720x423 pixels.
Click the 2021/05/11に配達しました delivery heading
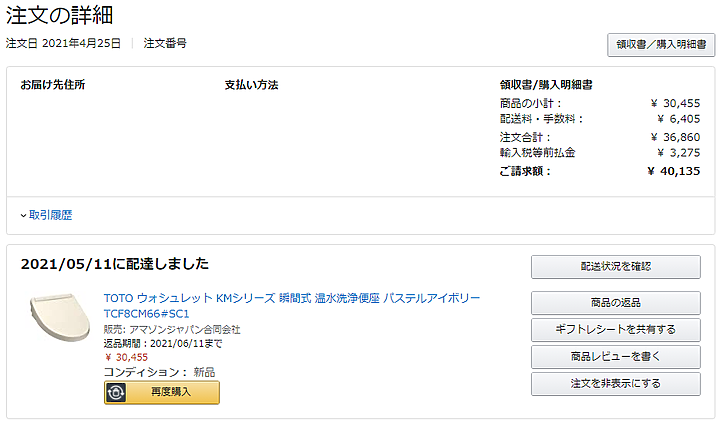(115, 264)
